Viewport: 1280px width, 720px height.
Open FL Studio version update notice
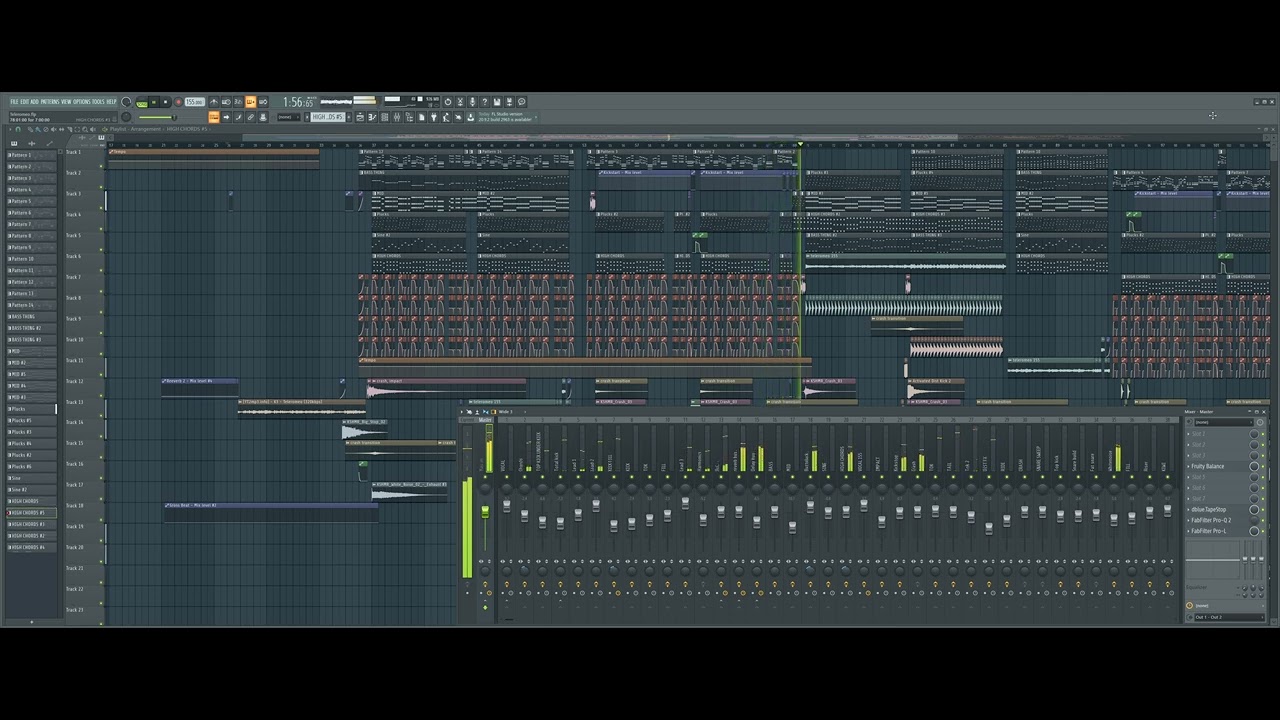pyautogui.click(x=504, y=116)
